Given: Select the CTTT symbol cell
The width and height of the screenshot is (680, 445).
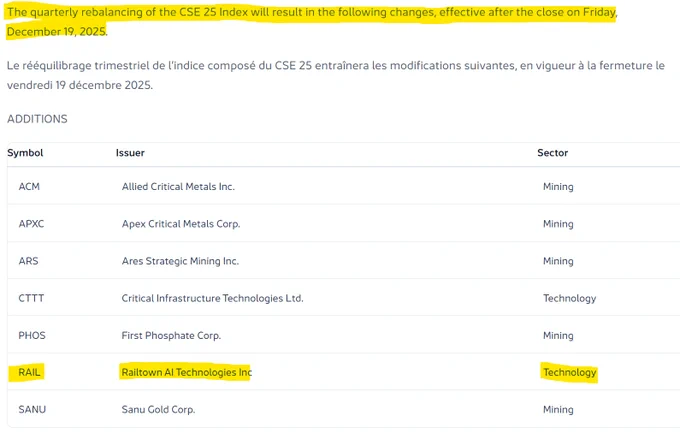Looking at the screenshot, I should (31, 298).
